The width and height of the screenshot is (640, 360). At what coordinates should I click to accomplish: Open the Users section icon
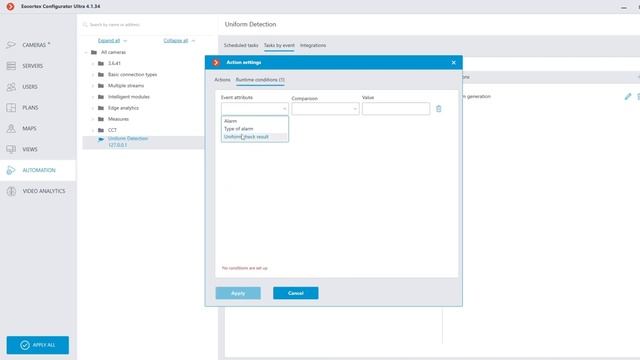pyautogui.click(x=11, y=87)
